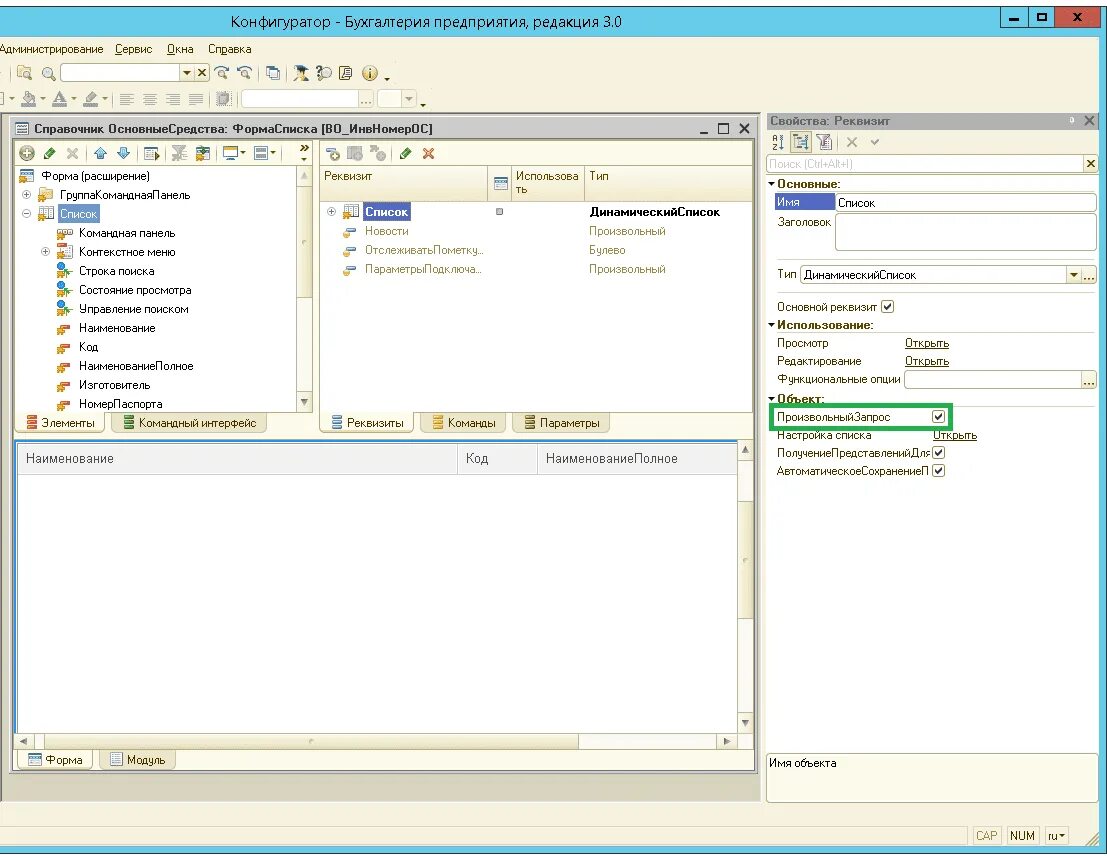The height and width of the screenshot is (856, 1107).
Task: Toggle the Основной реквизит checkbox
Action: [x=887, y=307]
